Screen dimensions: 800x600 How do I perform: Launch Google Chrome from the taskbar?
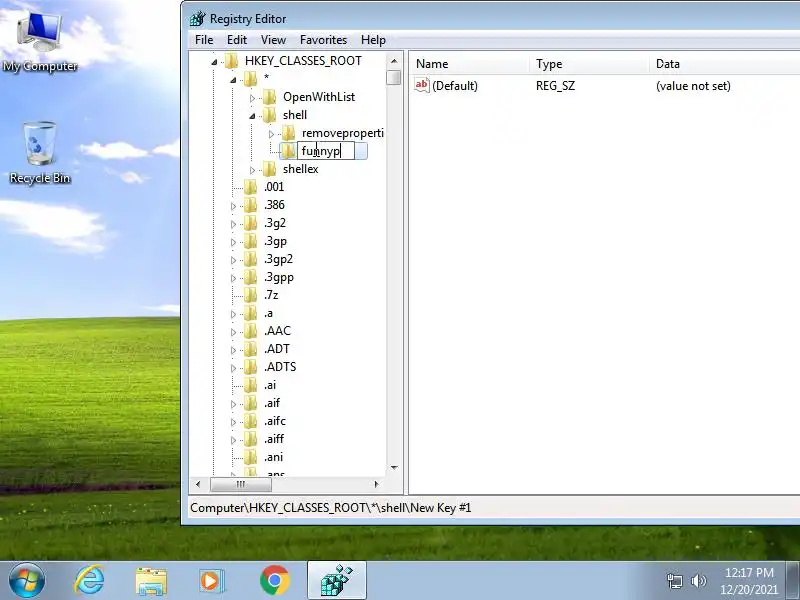click(x=274, y=581)
